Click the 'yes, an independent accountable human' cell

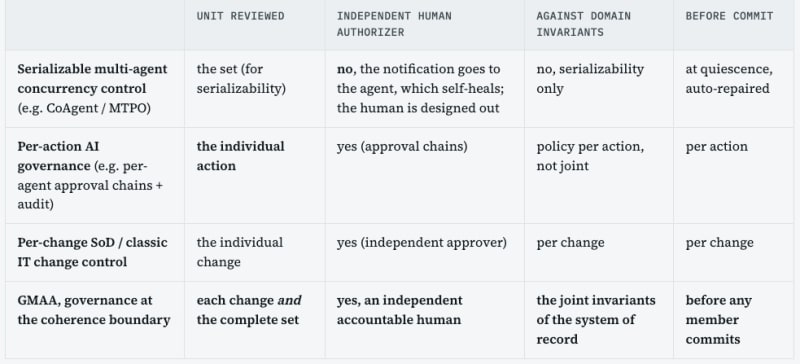399,310
